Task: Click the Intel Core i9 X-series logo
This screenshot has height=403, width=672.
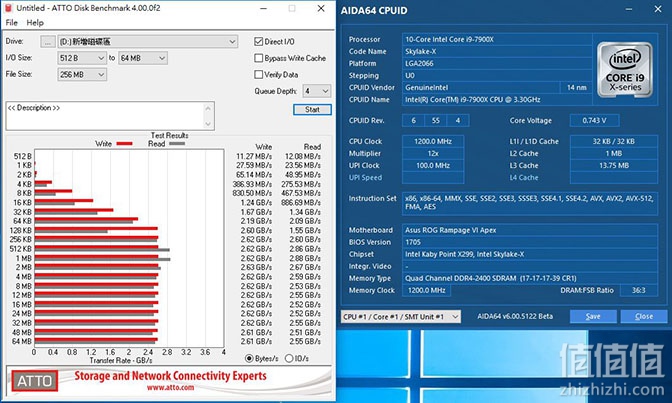Action: (625, 70)
